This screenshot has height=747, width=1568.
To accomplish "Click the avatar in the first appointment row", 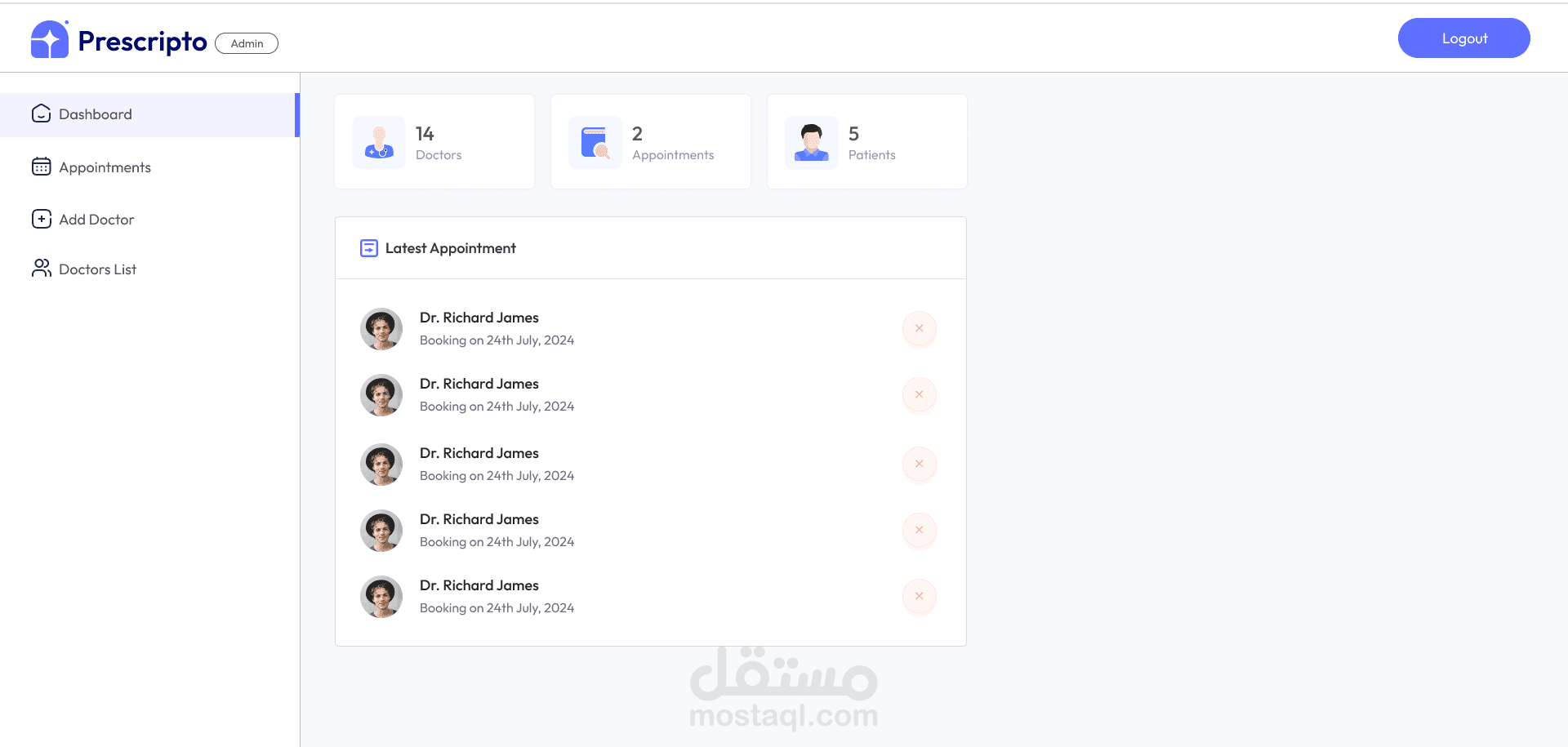I will tap(381, 329).
